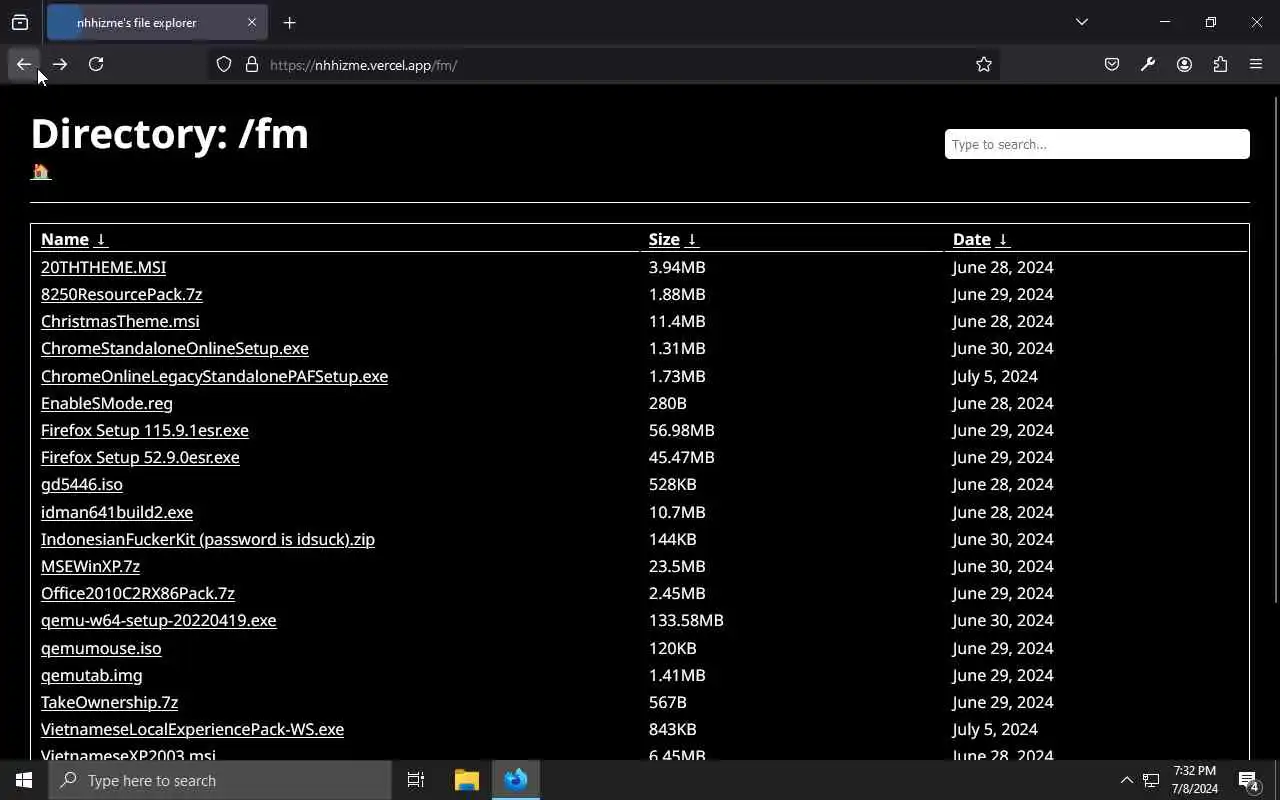Click the Directory: /fm heading
This screenshot has width=1280, height=800.
(x=169, y=133)
